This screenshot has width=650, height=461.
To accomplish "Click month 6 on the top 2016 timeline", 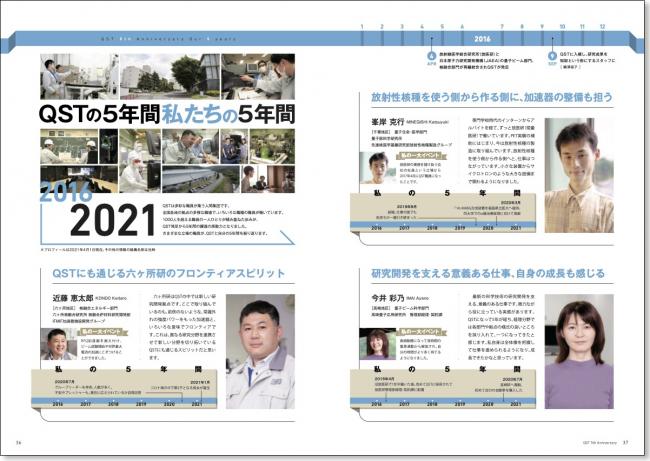I will coord(462,27).
